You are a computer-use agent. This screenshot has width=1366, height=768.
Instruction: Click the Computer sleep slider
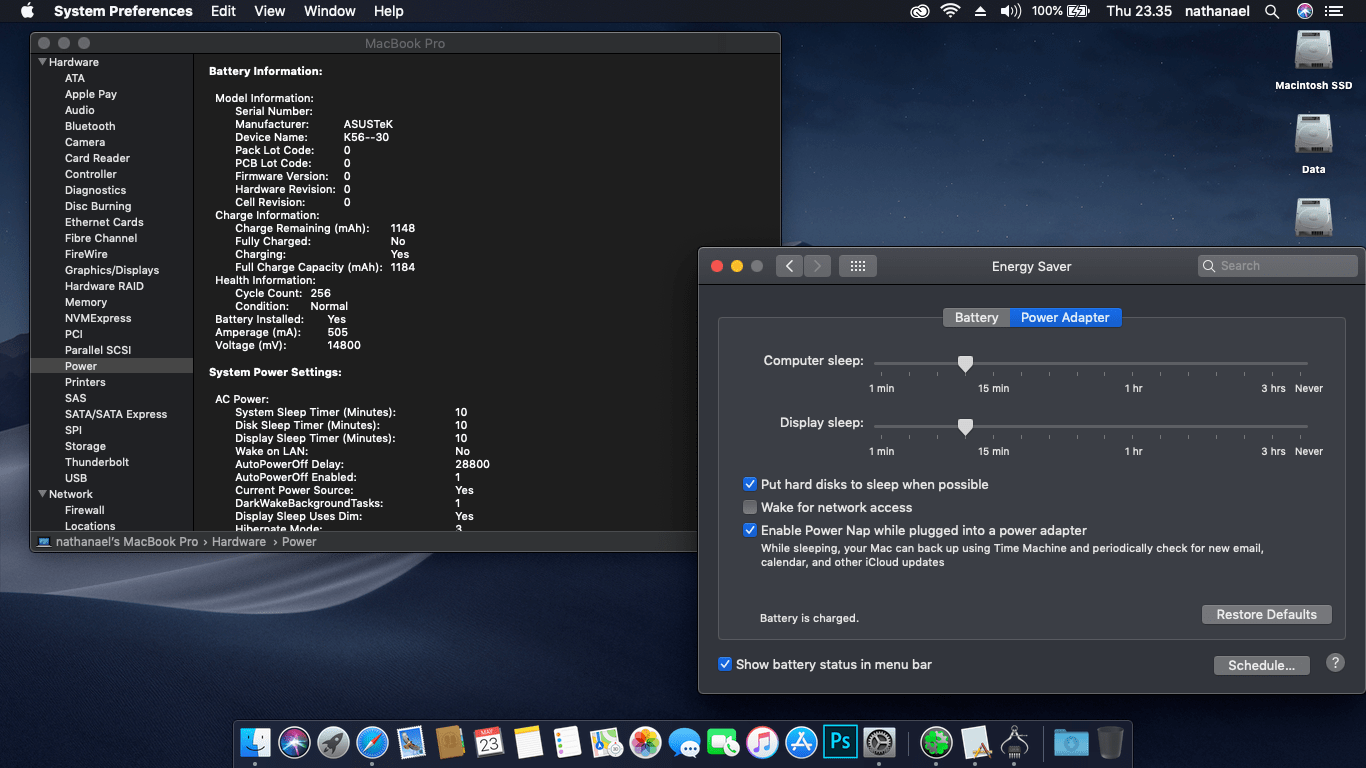click(1090, 363)
